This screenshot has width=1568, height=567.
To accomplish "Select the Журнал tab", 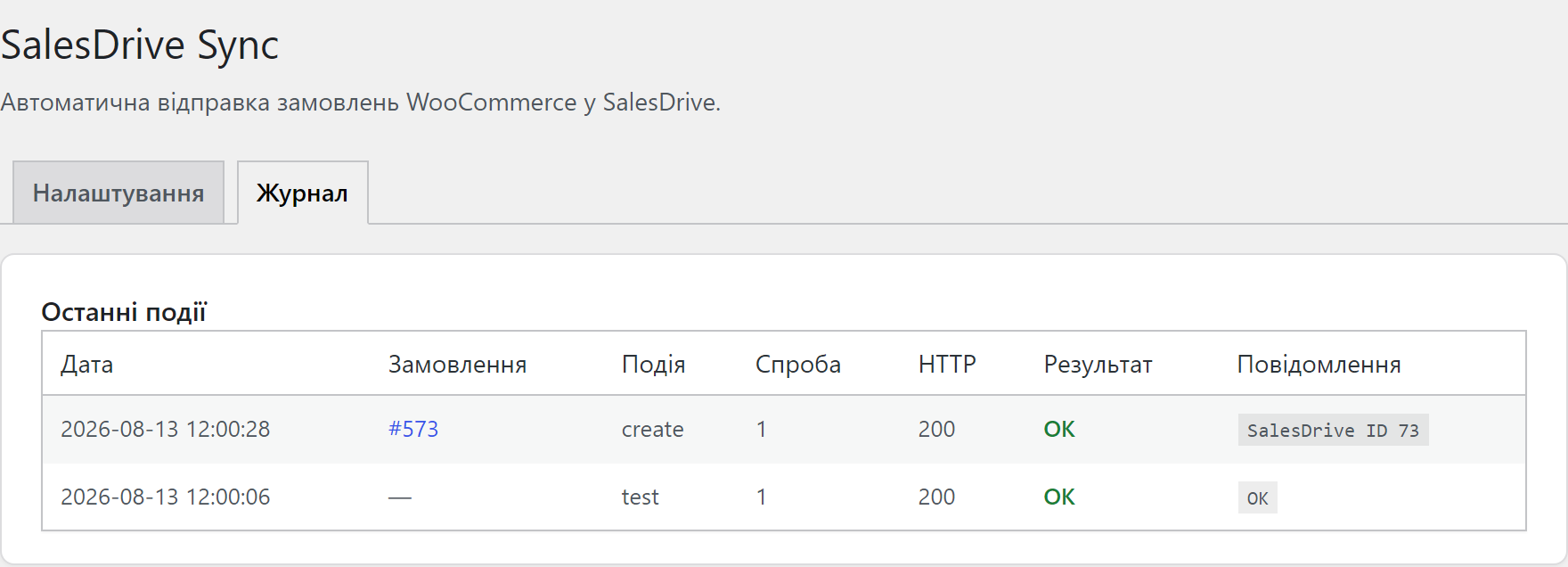I will (303, 193).
